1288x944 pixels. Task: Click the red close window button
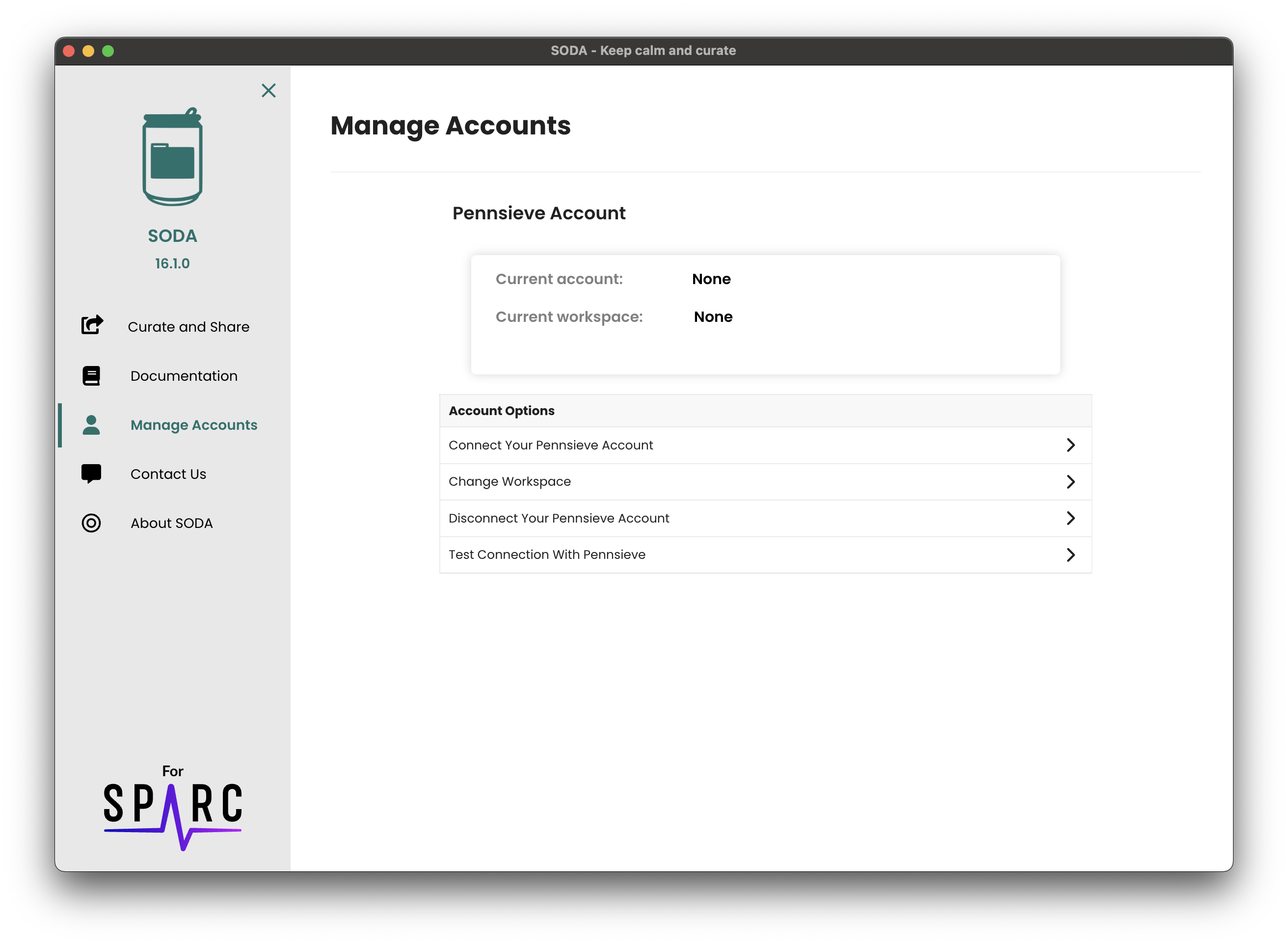click(x=69, y=51)
